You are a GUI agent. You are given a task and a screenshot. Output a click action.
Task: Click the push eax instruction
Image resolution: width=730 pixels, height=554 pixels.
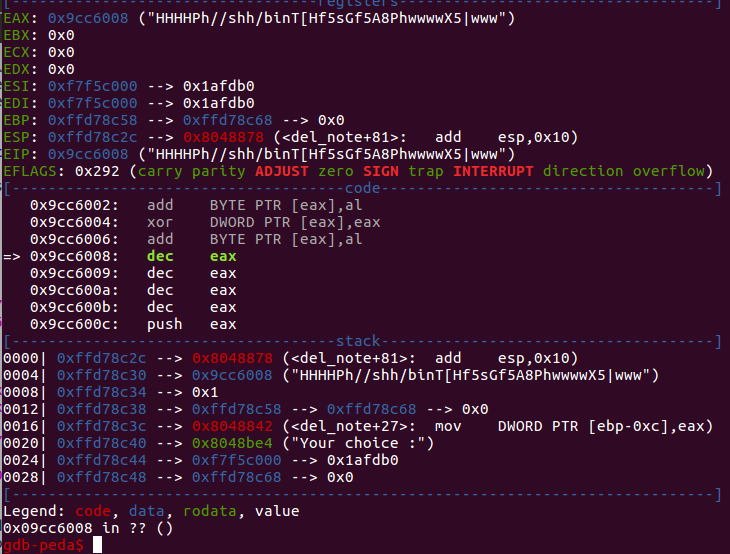pyautogui.click(x=191, y=324)
